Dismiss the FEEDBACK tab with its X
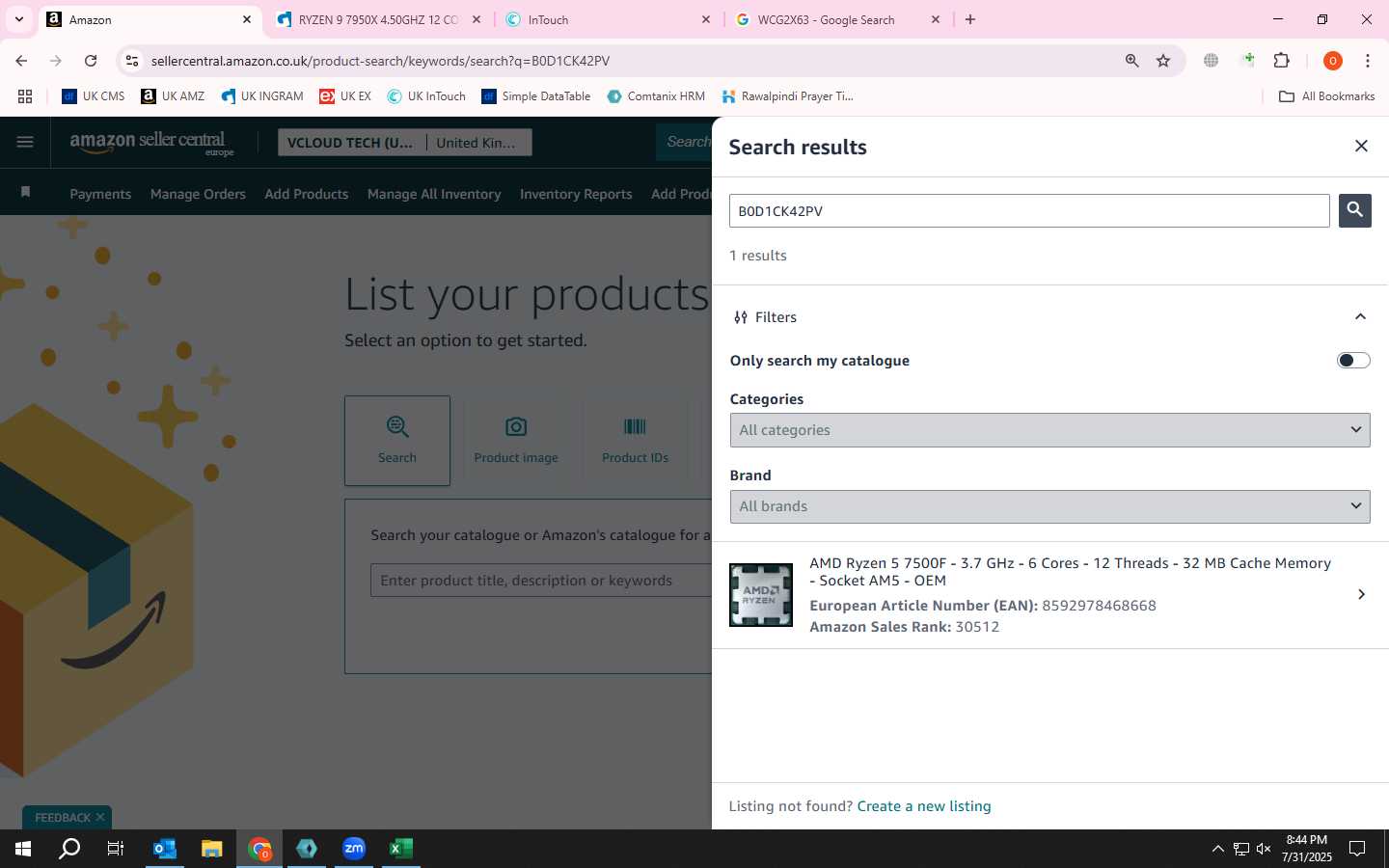 (x=100, y=817)
